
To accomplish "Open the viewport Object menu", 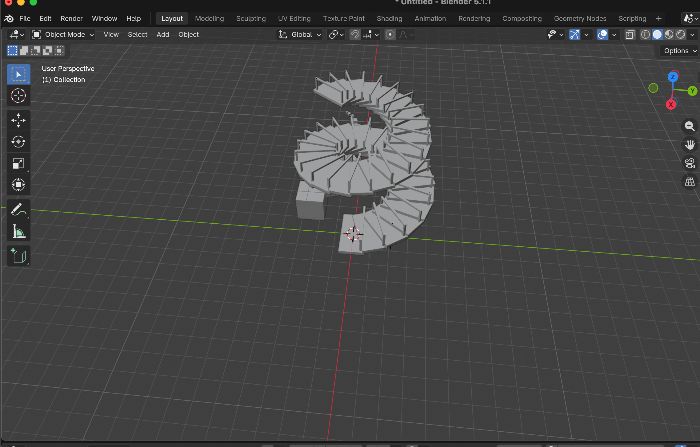I will tap(188, 34).
